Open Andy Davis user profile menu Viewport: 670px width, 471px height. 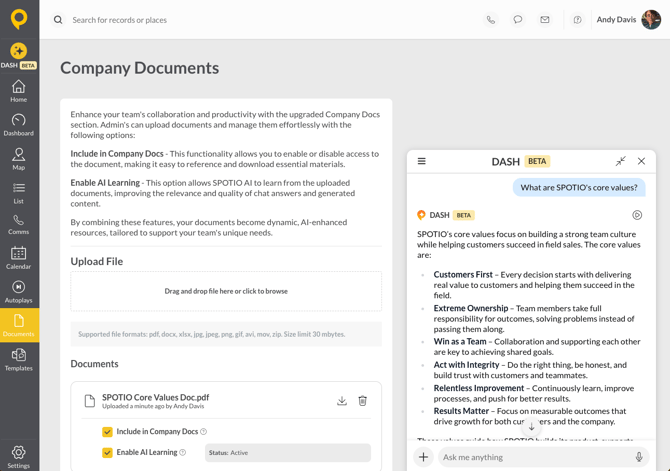pyautogui.click(x=628, y=20)
